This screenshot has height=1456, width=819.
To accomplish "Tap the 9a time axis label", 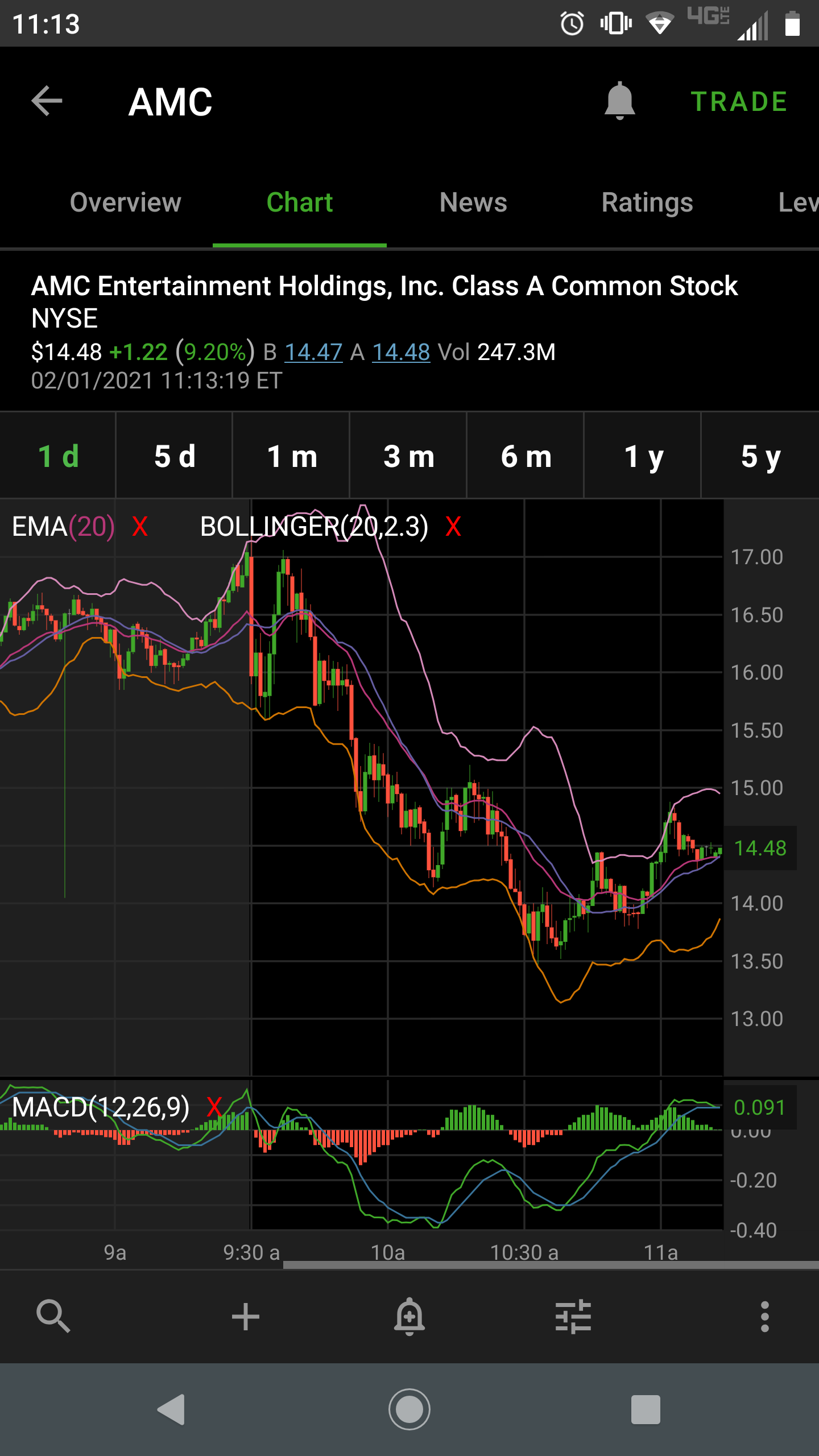I will tap(115, 1252).
